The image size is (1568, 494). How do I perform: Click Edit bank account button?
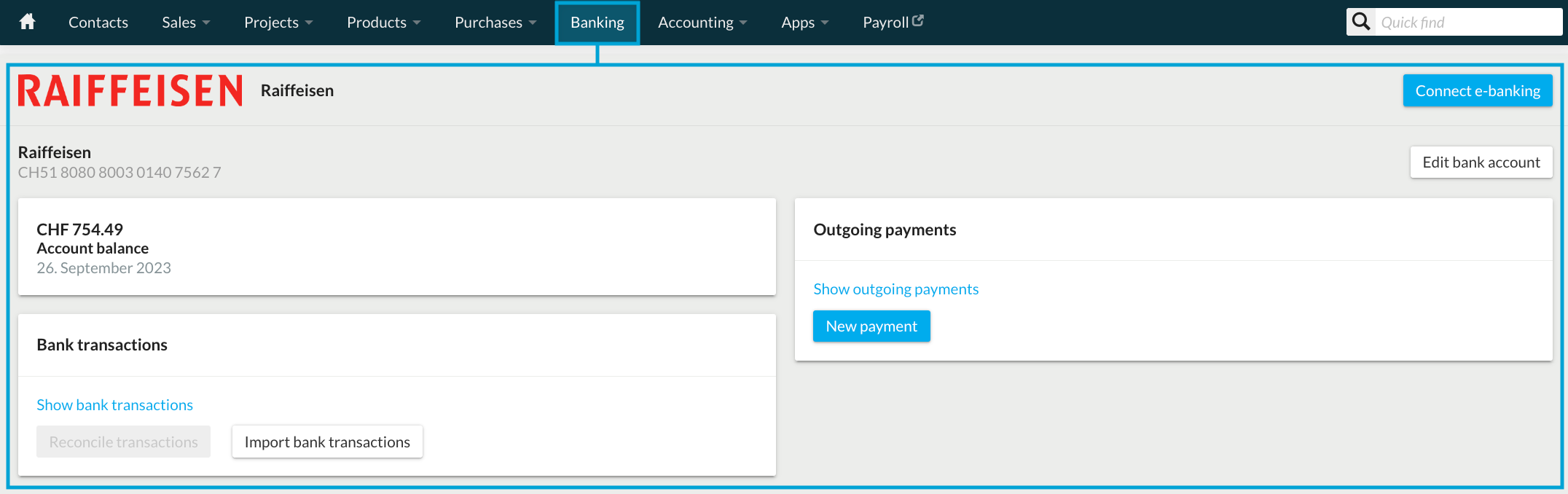tap(1481, 162)
